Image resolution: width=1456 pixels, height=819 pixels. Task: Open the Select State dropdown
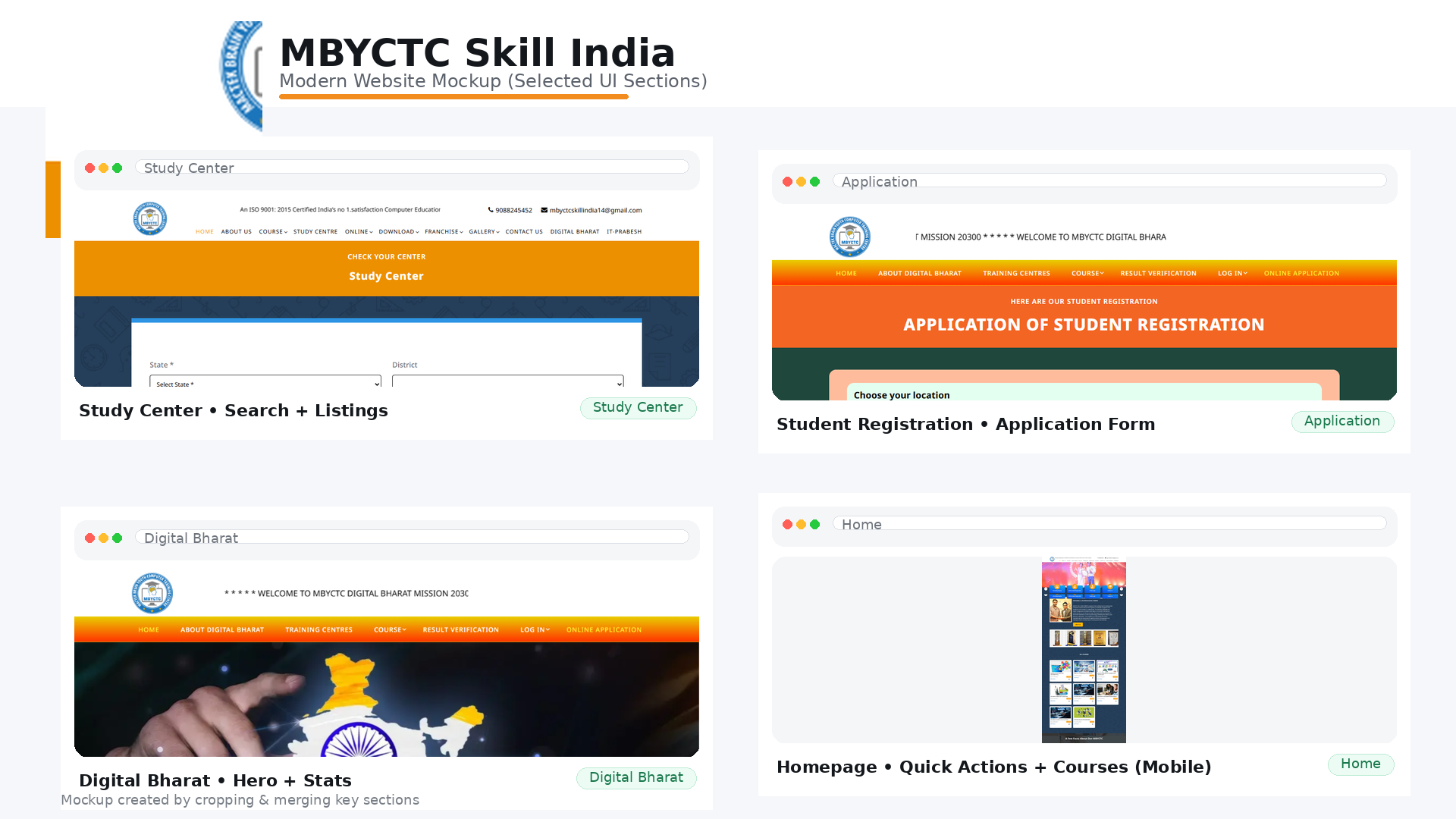[x=265, y=383]
